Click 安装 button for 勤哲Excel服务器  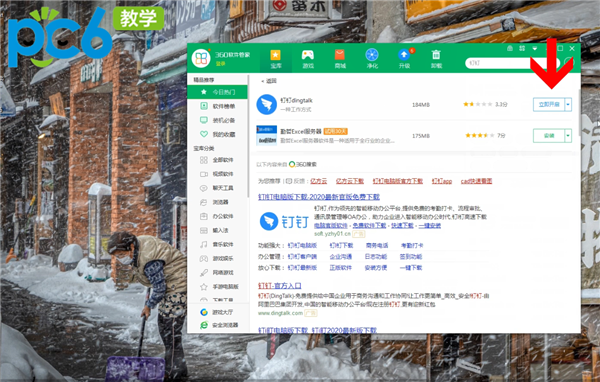(549, 135)
